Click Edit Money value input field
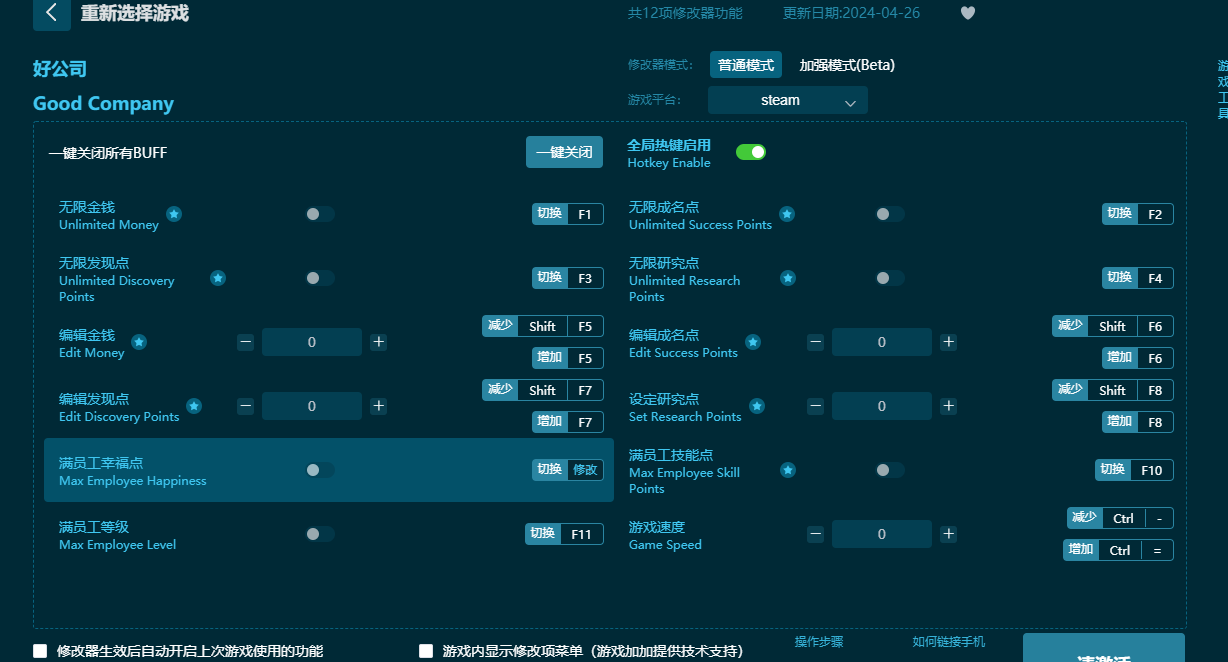The width and height of the screenshot is (1228, 662). click(x=312, y=342)
